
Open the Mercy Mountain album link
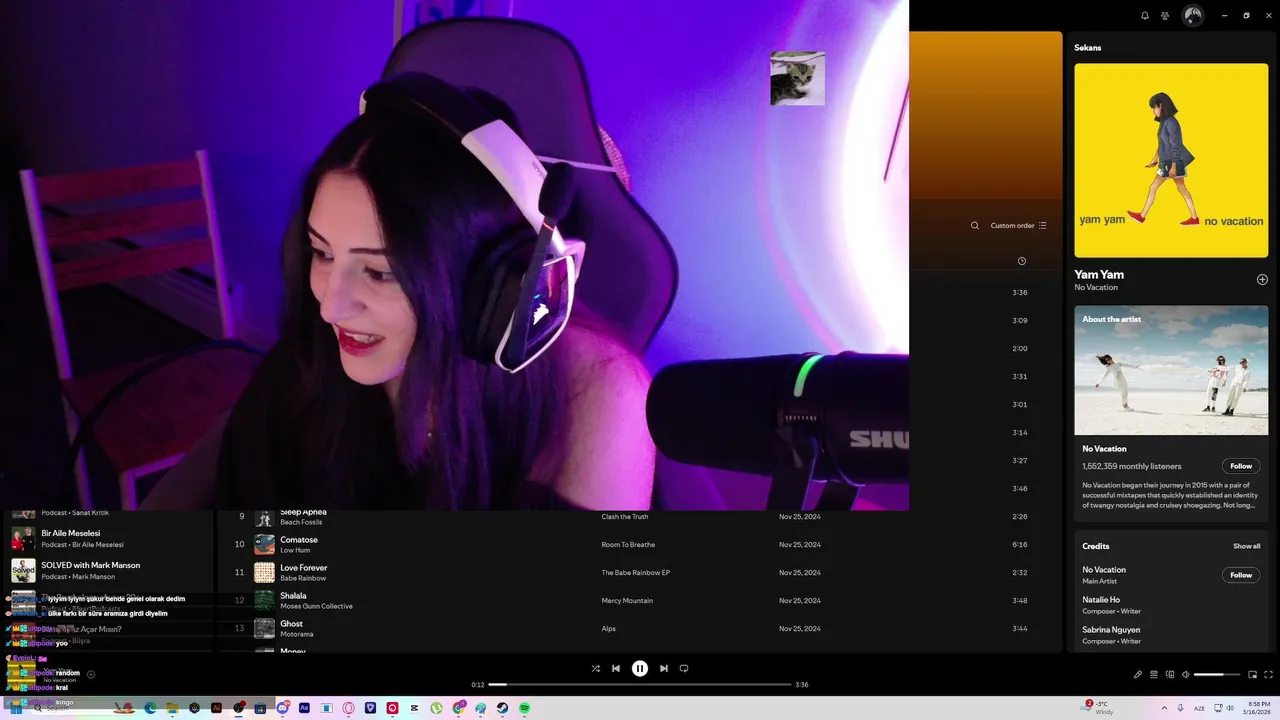pos(627,601)
